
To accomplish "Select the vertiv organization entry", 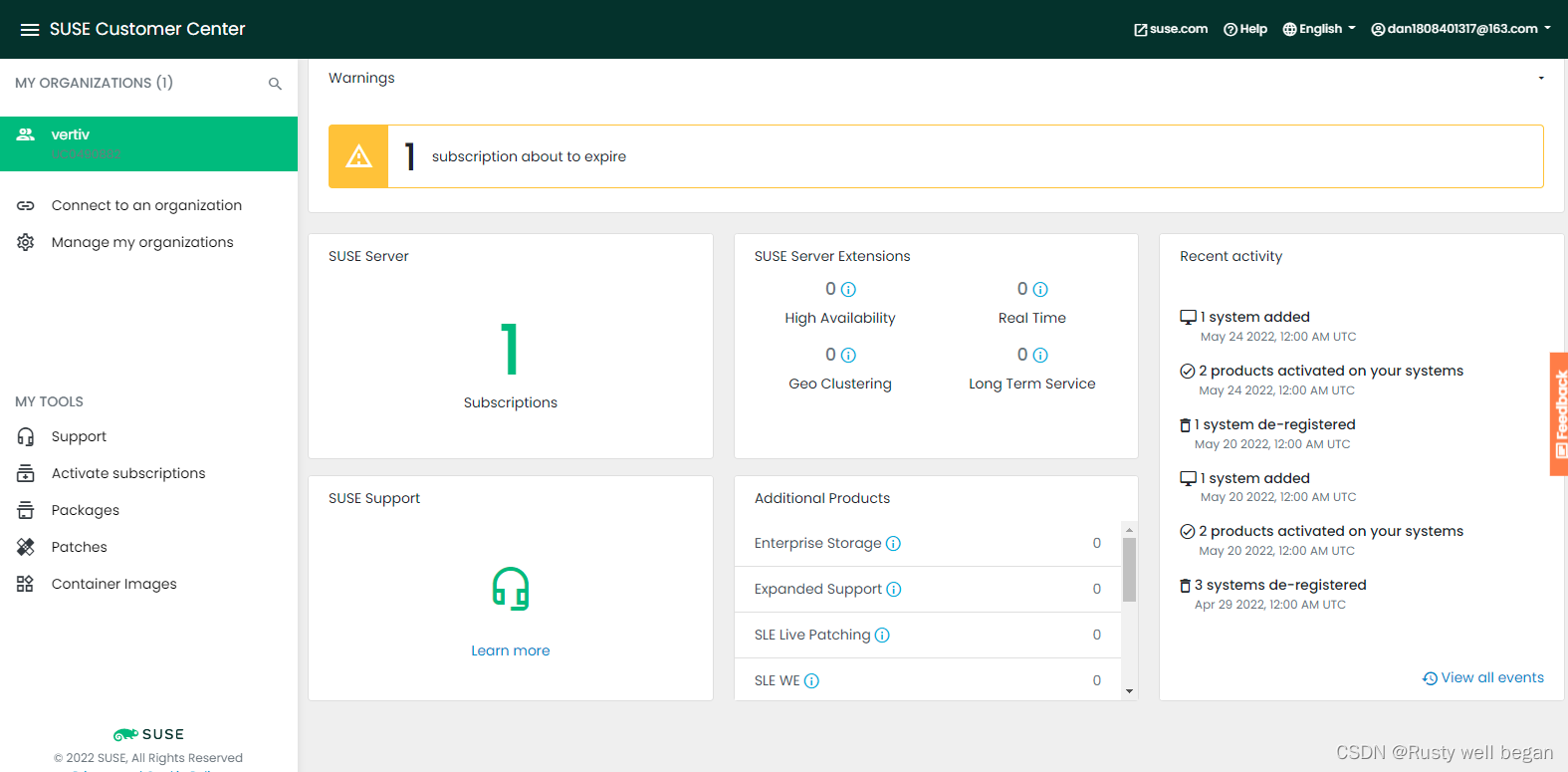I will (148, 144).
